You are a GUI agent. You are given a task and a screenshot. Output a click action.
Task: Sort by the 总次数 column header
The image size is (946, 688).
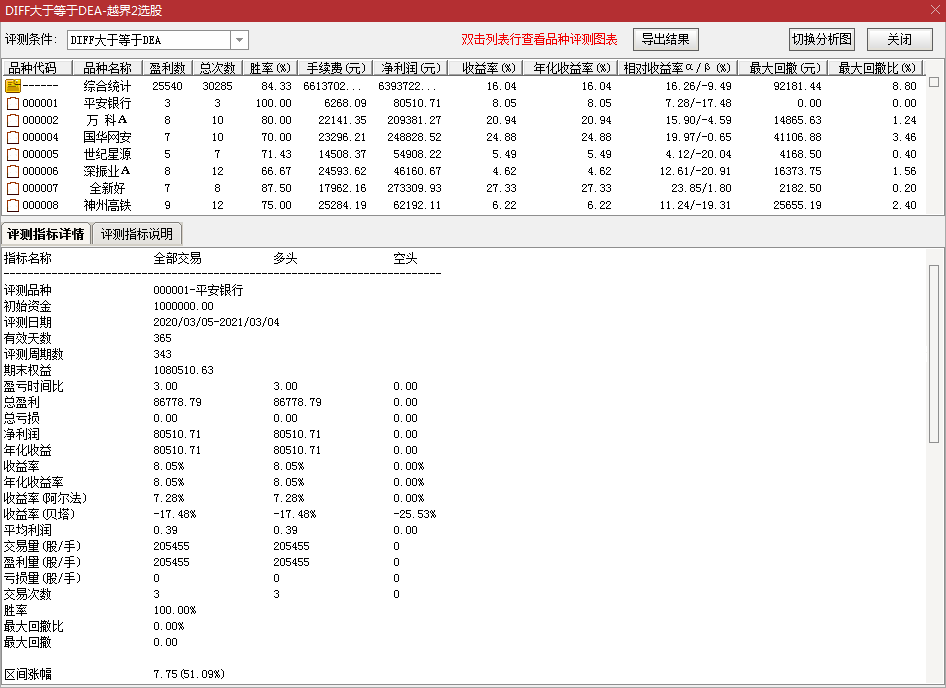pos(217,68)
